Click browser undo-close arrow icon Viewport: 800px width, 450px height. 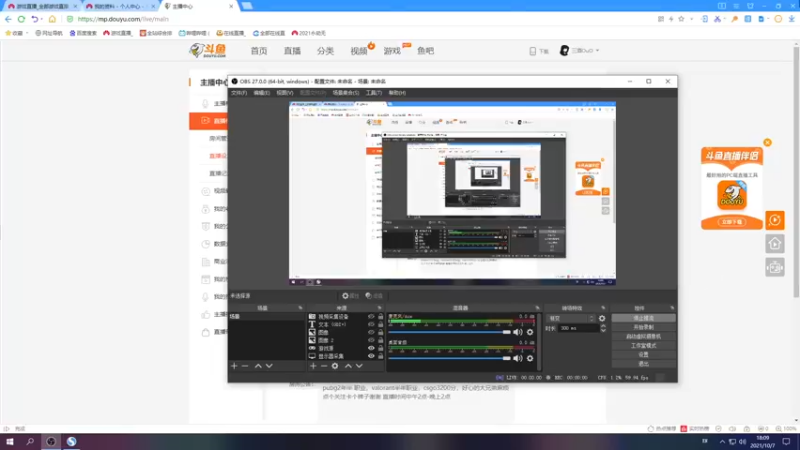(35, 19)
